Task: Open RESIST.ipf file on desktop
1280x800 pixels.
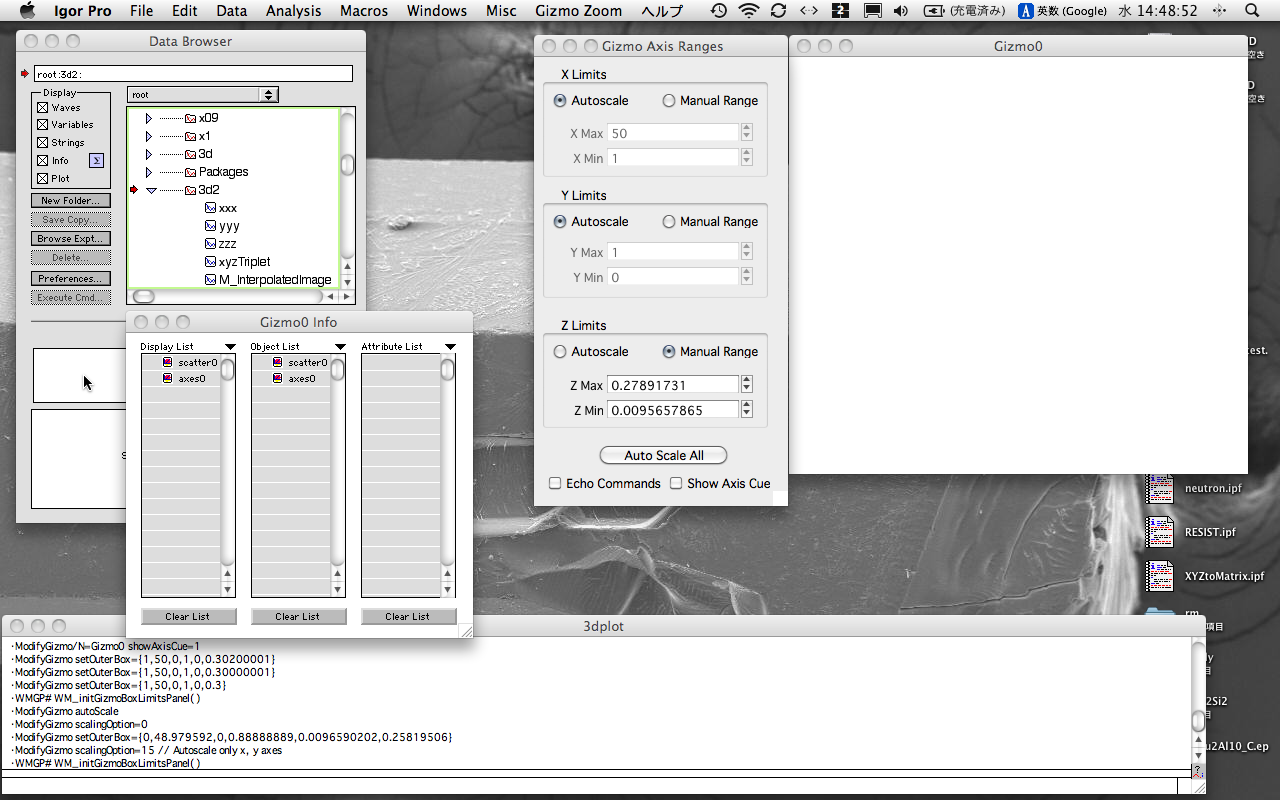Action: click(x=1160, y=532)
